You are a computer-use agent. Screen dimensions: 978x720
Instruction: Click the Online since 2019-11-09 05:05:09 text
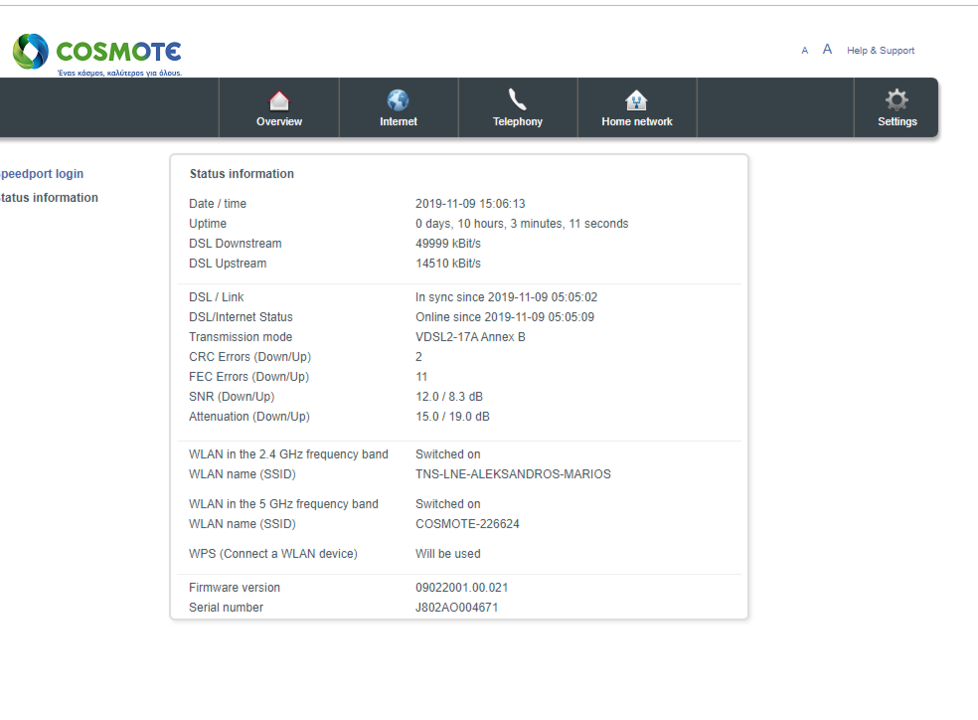pyautogui.click(x=505, y=318)
